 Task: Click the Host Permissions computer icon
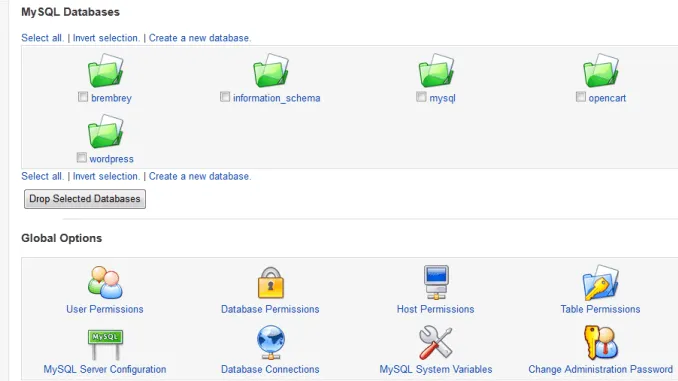[x=436, y=282]
